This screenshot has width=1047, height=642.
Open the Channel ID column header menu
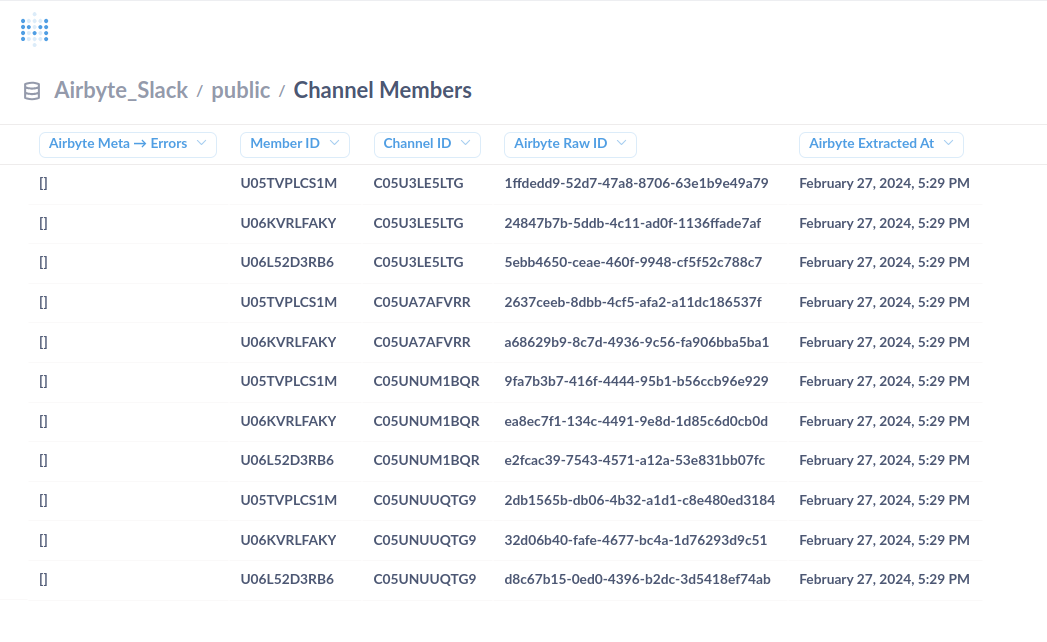(427, 144)
